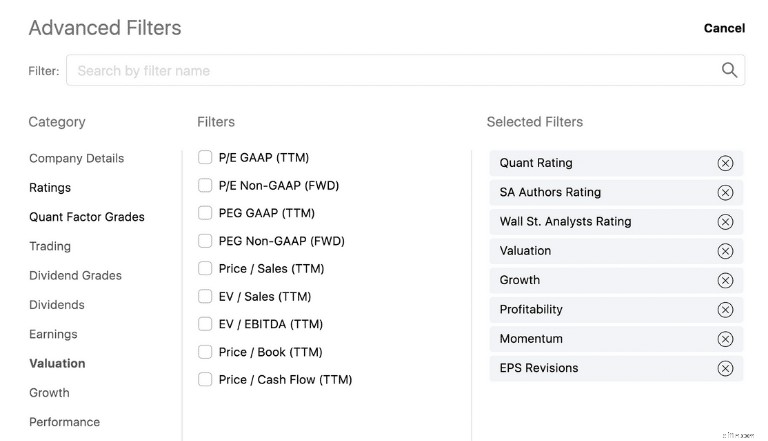Screen dimensions: 768x441
Task: Select the Dividend Grades category
Action: 75,275
